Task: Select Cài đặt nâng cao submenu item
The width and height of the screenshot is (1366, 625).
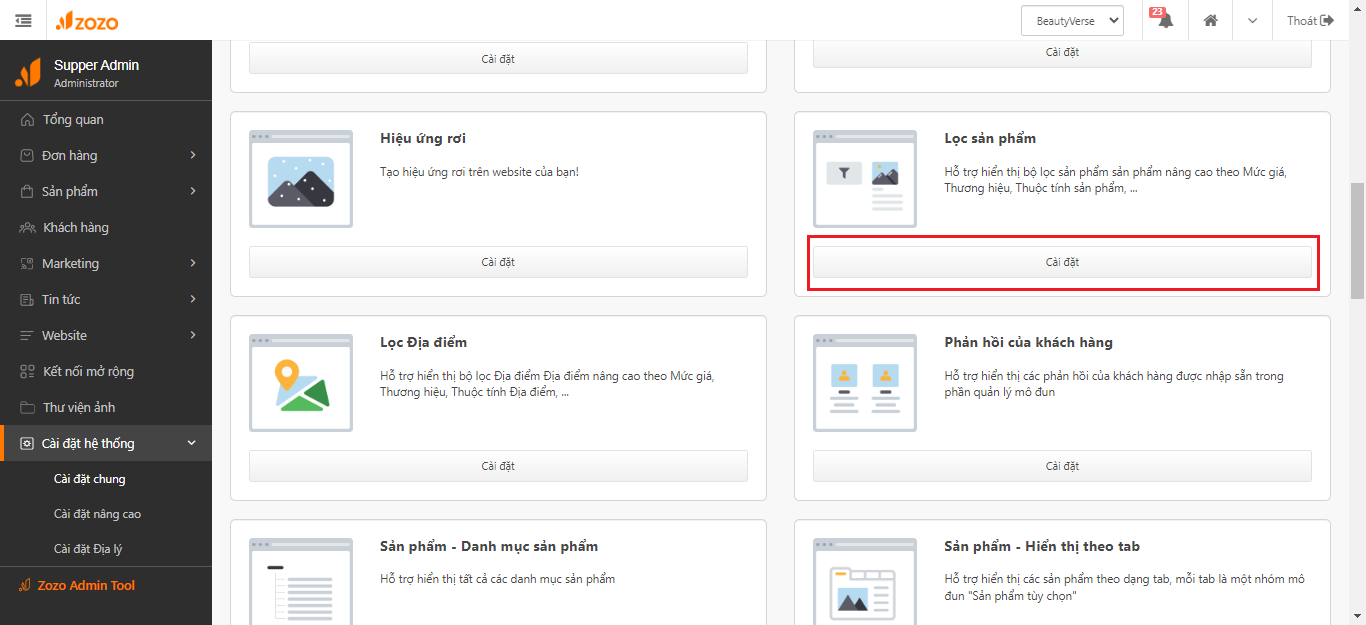Action: [x=97, y=514]
